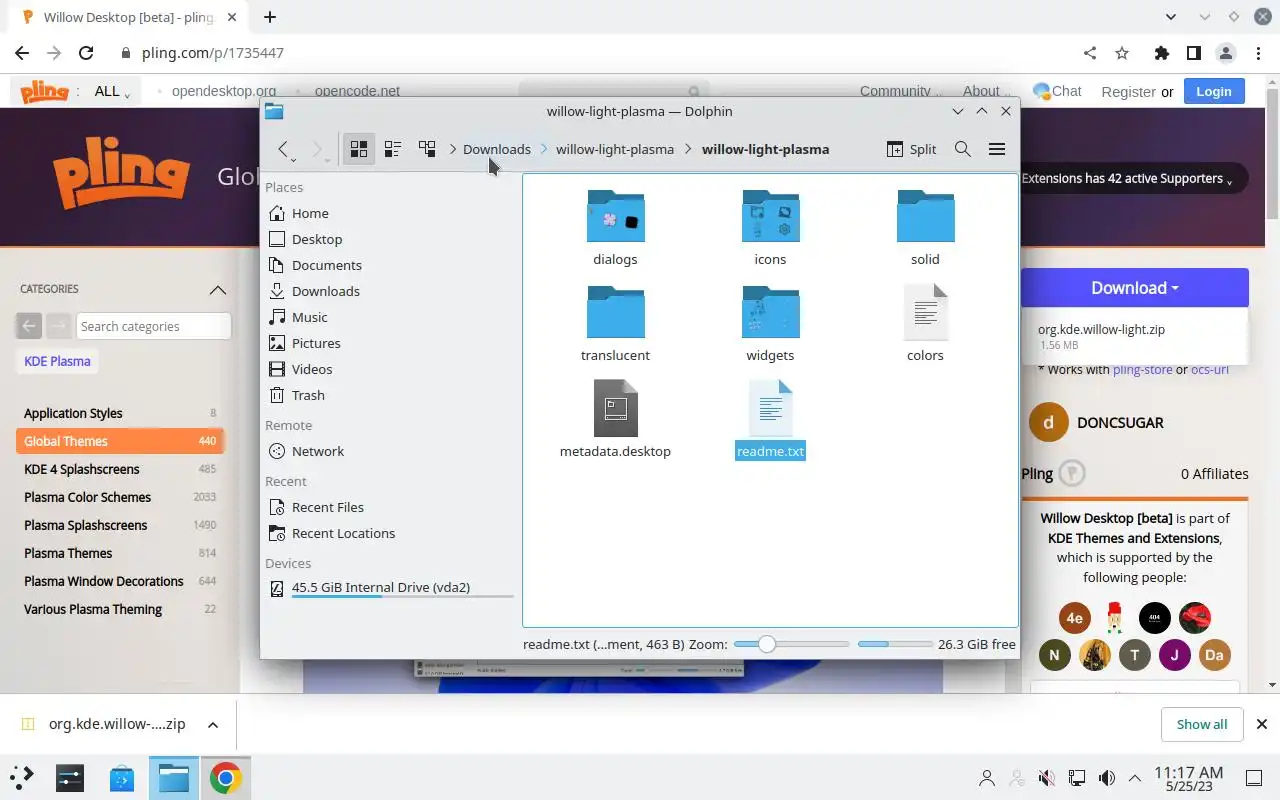Collapse the Categories section chevron
Viewport: 1280px width, 800px height.
[217, 290]
